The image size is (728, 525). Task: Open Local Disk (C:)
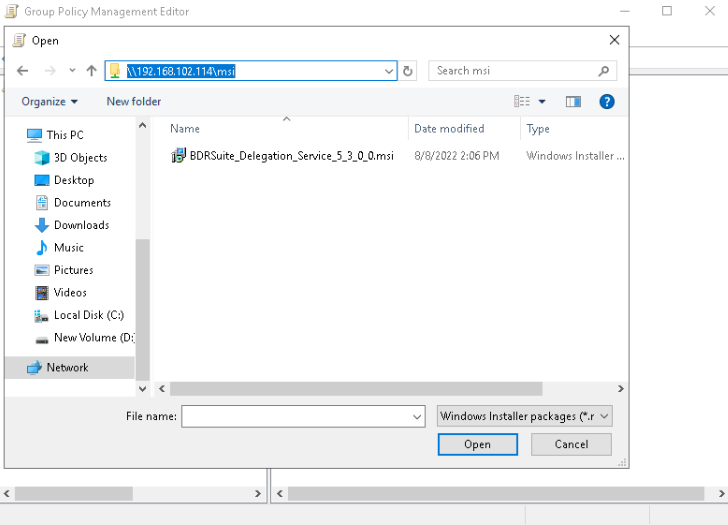(x=89, y=315)
